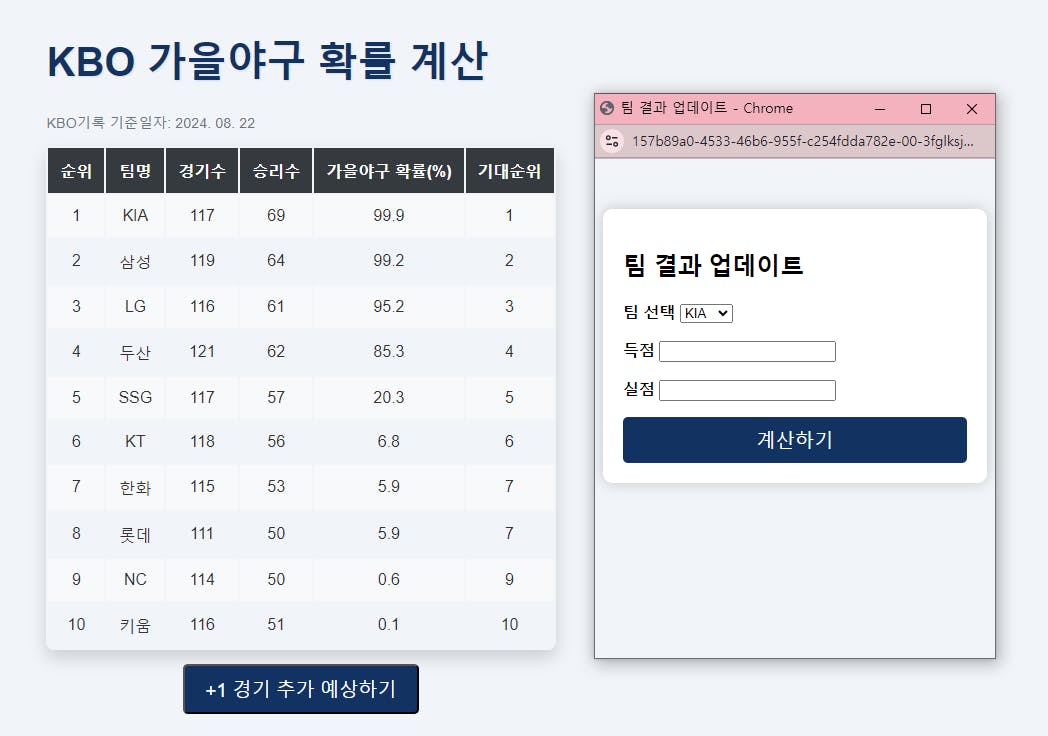Click the 계산하기 button
1048x736 pixels.
click(795, 440)
